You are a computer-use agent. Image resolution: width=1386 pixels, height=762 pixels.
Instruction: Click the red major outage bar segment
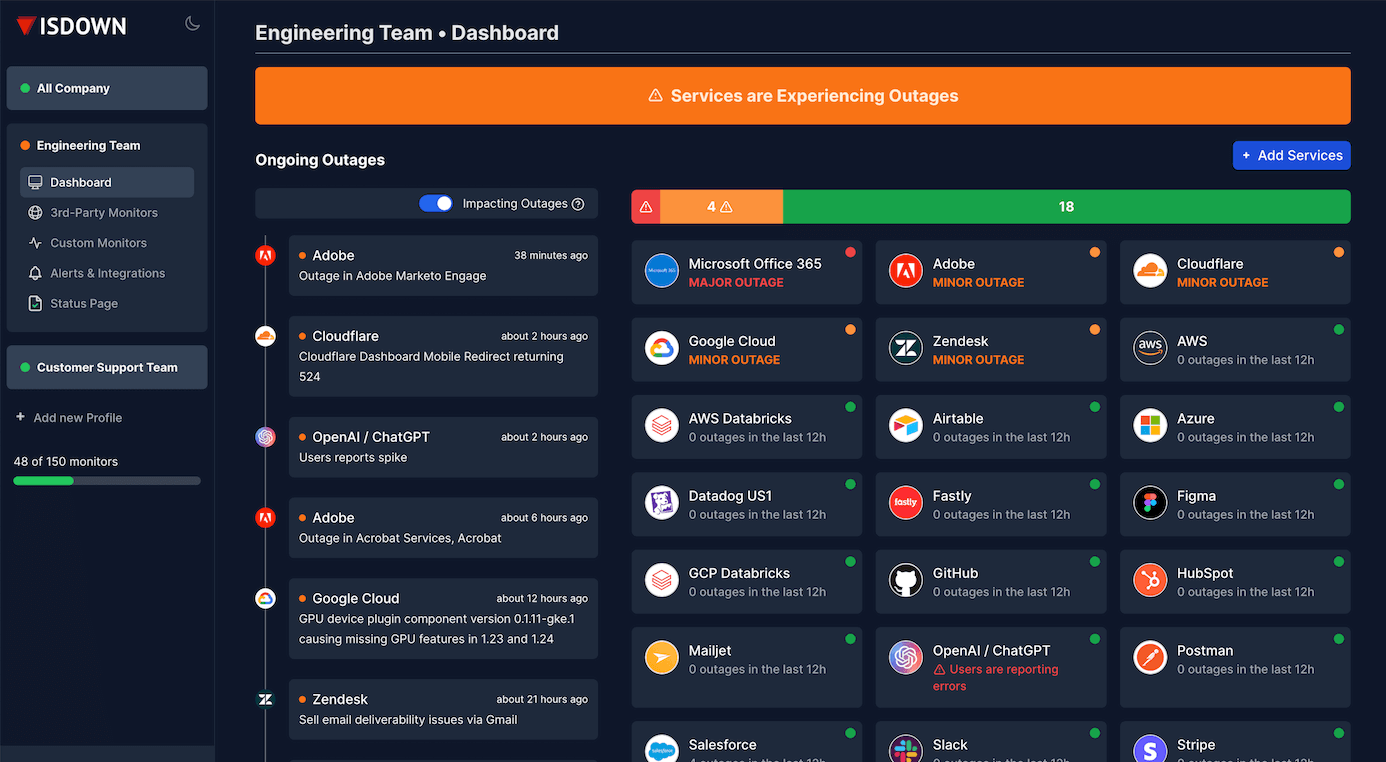click(x=646, y=207)
